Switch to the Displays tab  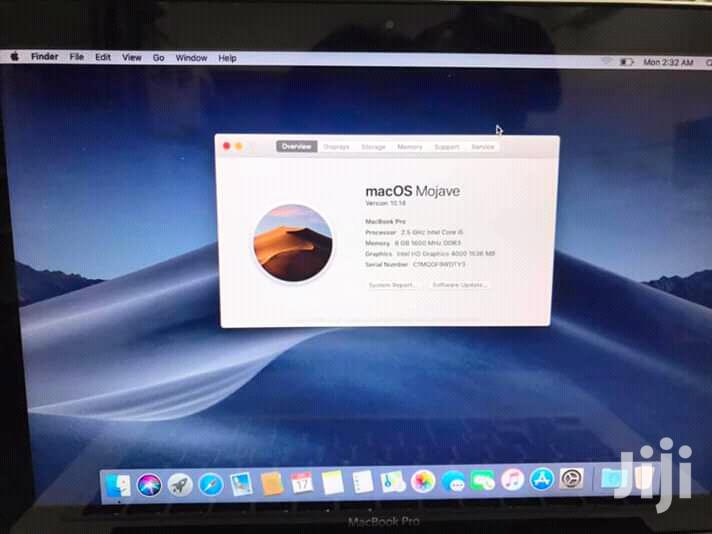pos(336,147)
